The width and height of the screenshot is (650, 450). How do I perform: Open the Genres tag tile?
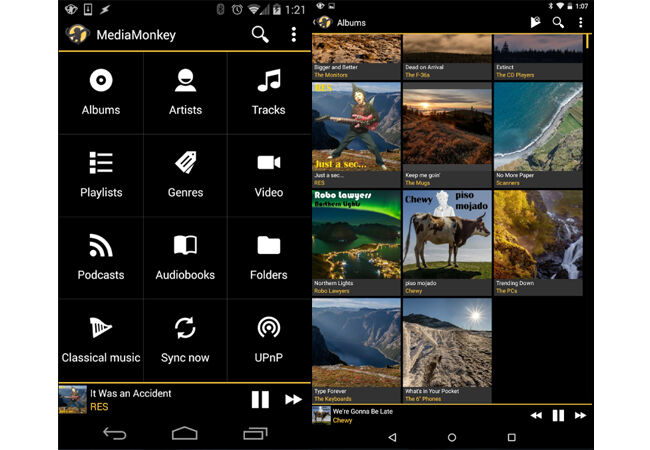(x=185, y=175)
